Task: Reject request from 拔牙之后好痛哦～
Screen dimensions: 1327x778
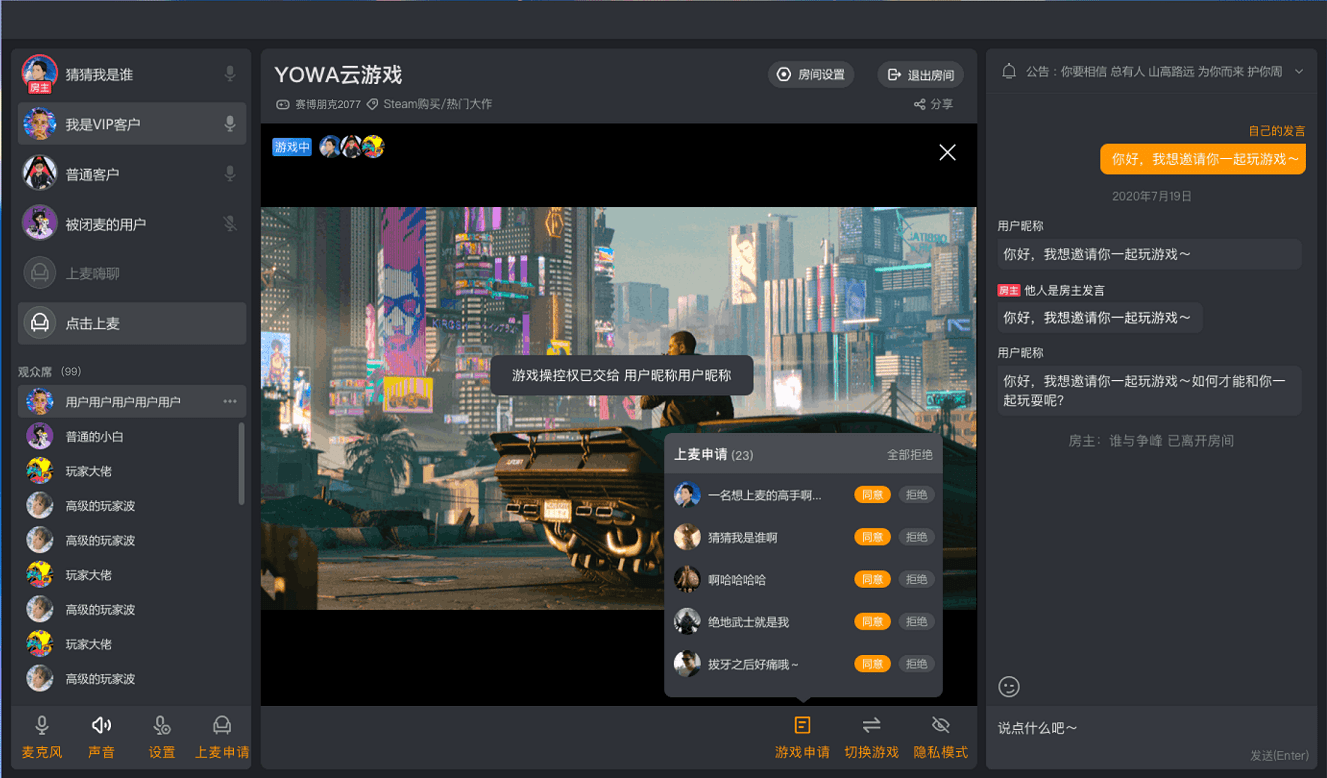Action: (x=916, y=664)
